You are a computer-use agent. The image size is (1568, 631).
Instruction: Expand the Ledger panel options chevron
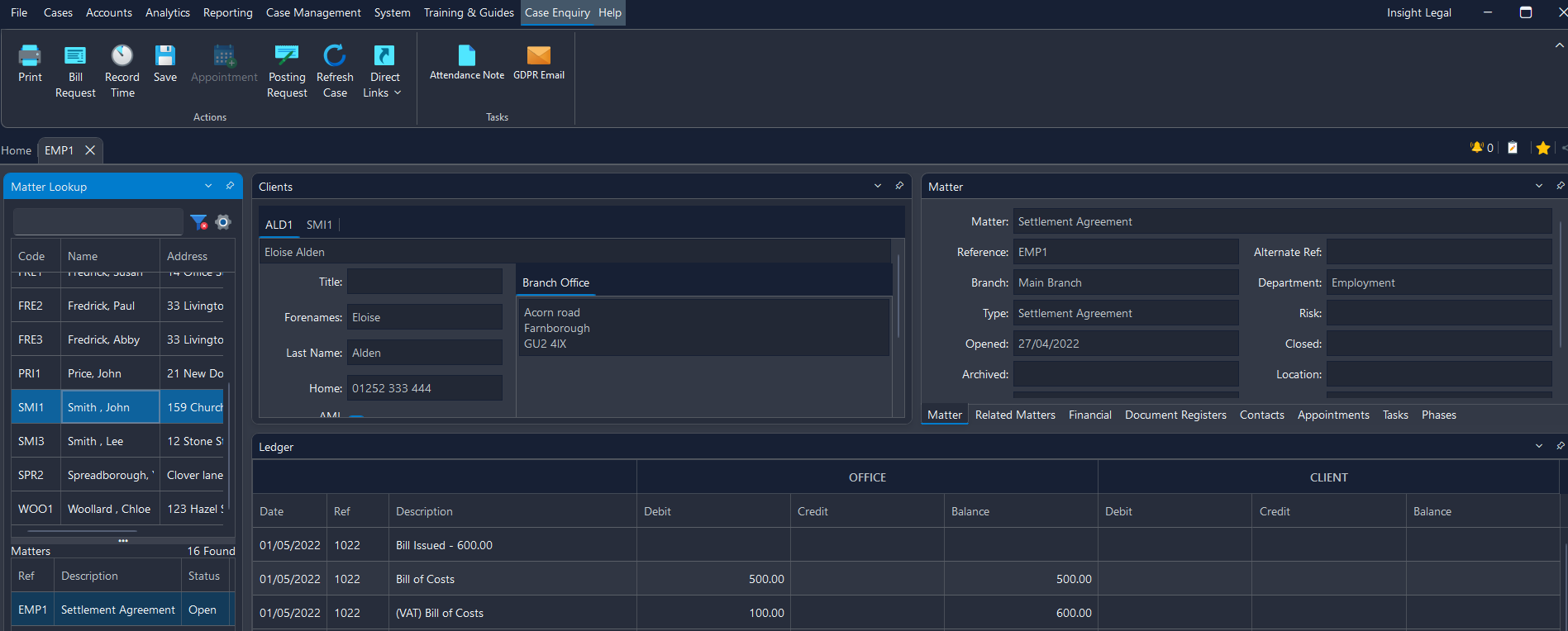pos(1539,446)
